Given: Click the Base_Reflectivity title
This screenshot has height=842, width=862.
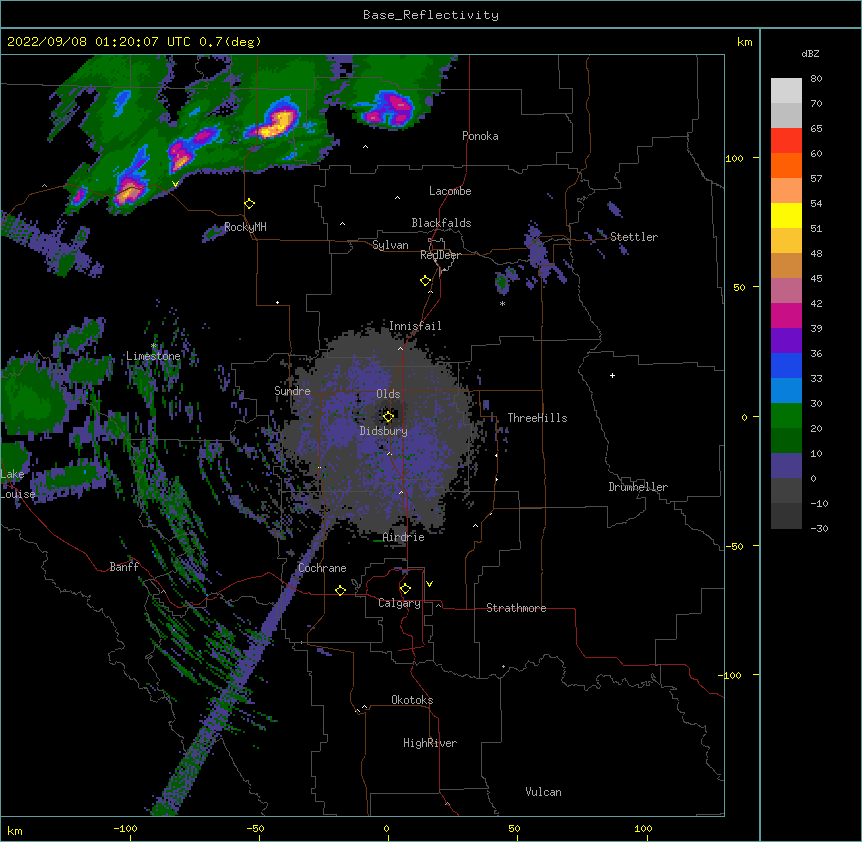Looking at the screenshot, I should 431,15.
